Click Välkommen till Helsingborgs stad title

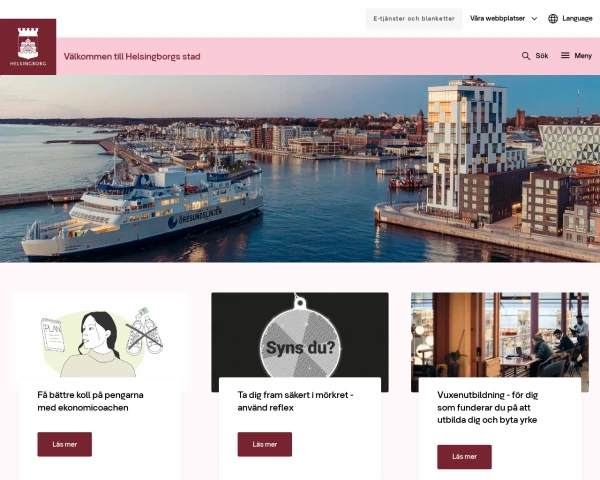(x=132, y=57)
